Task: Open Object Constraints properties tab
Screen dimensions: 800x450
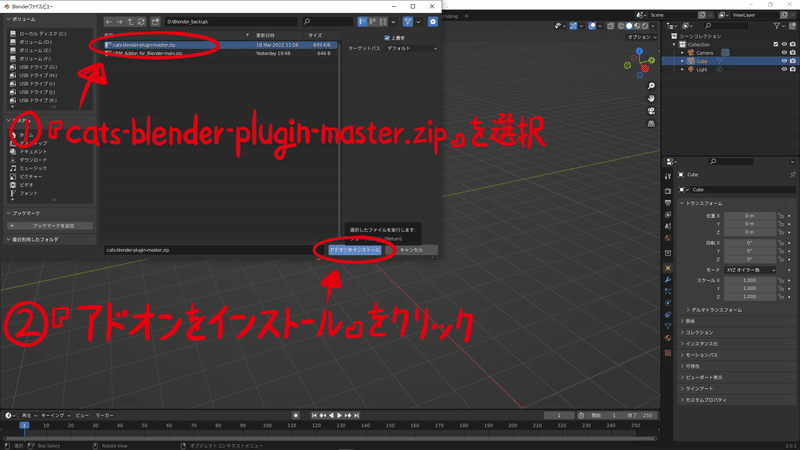Action: point(668,315)
